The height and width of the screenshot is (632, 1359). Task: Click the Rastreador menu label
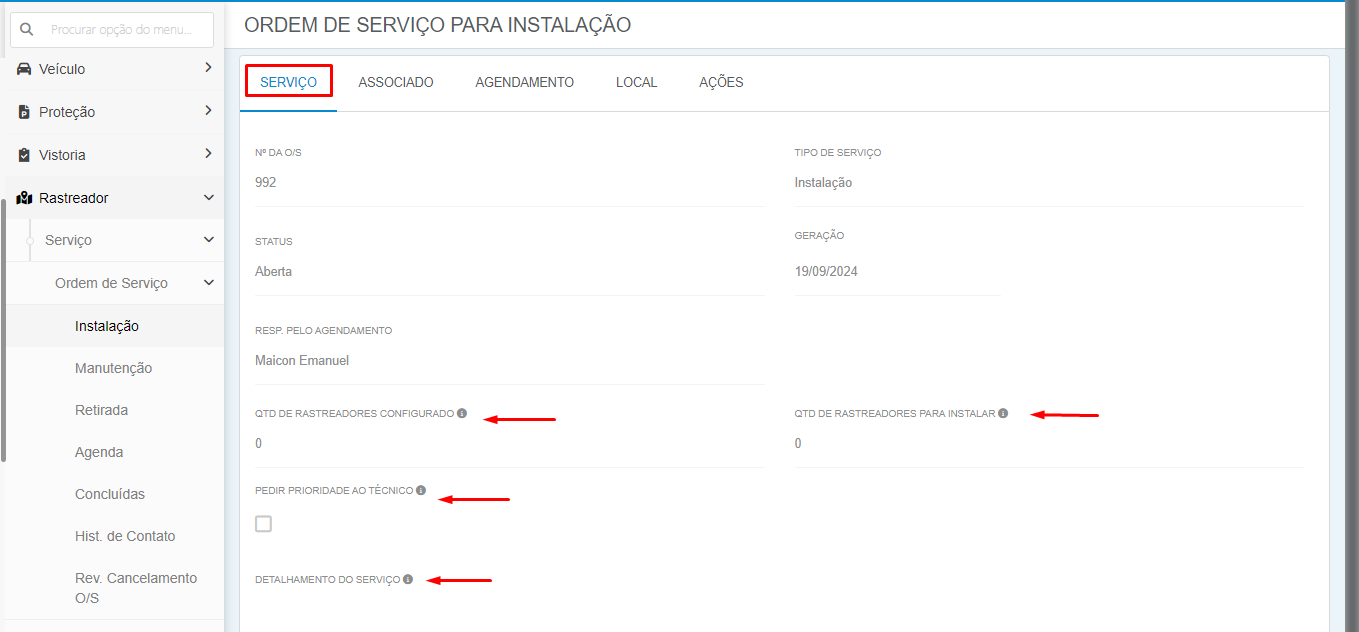[74, 198]
